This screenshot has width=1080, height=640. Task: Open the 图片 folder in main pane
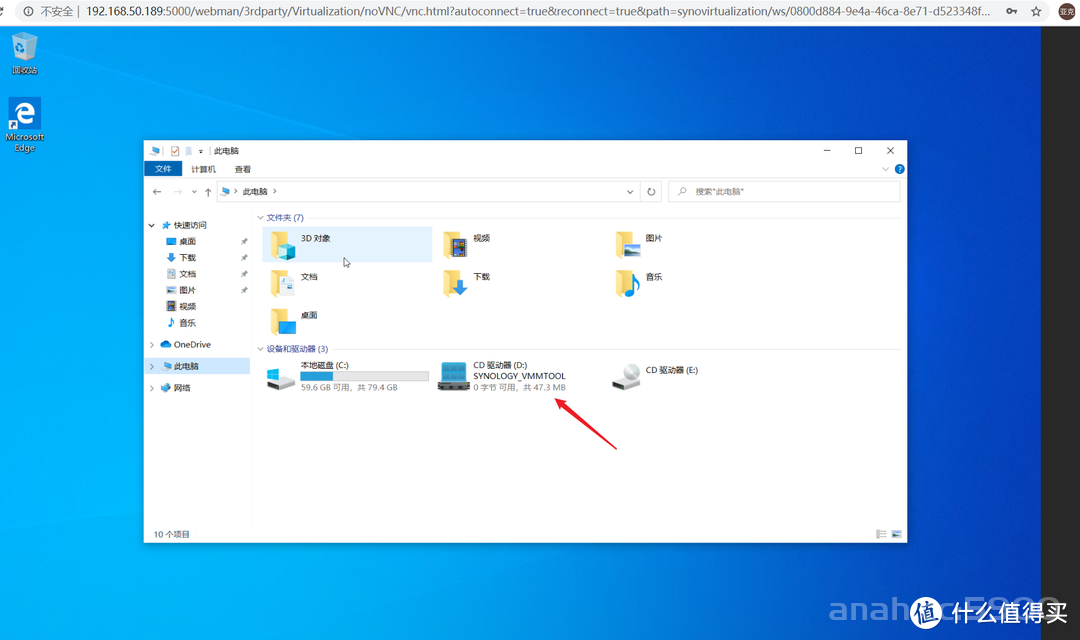point(639,245)
